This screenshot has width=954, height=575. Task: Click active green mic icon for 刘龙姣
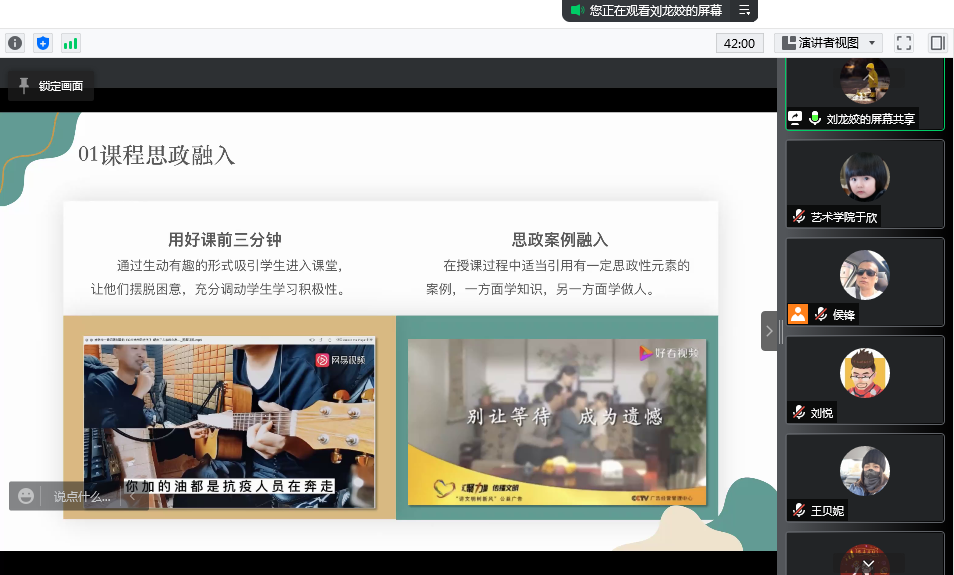pos(815,118)
